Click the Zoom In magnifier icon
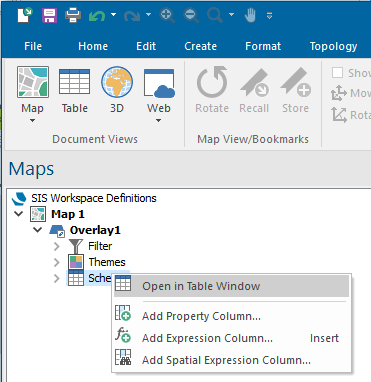The image size is (371, 382). [x=167, y=15]
